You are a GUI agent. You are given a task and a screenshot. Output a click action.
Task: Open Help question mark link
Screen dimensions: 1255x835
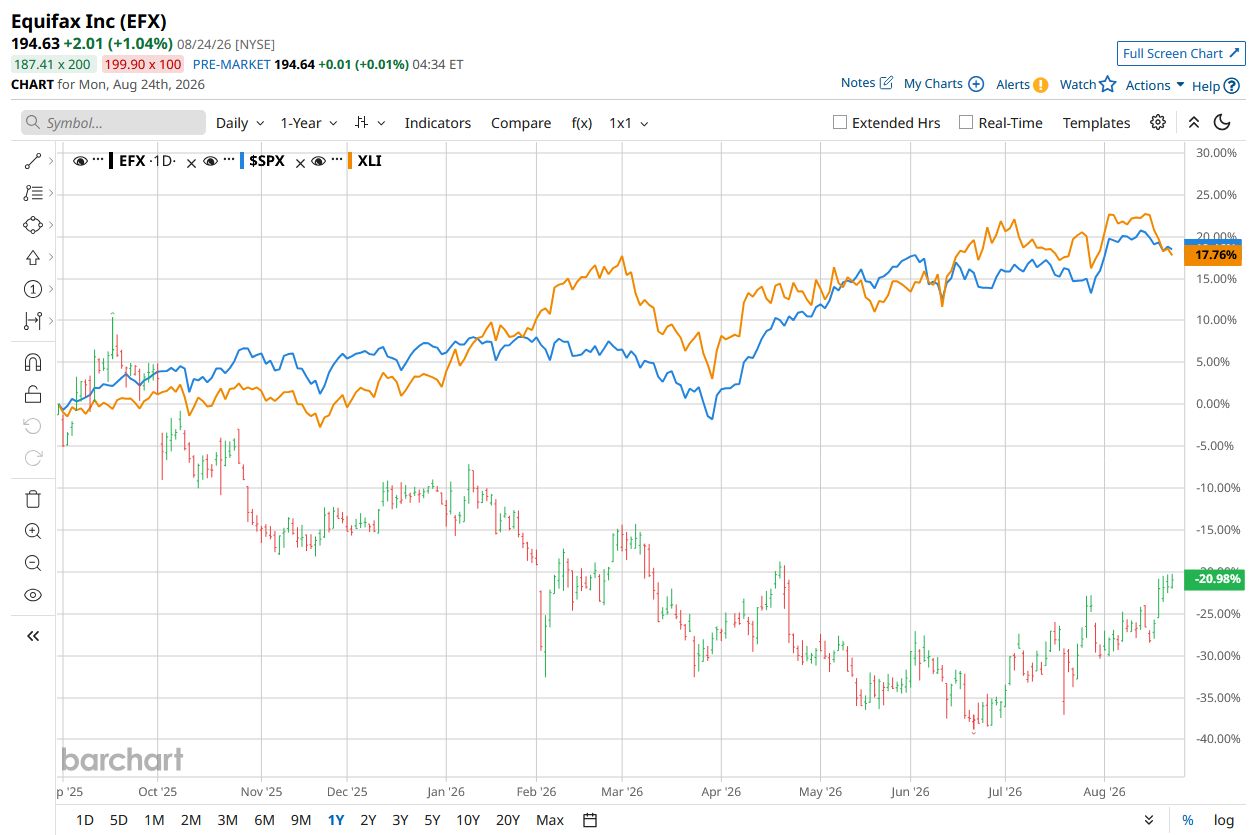[x=1215, y=86]
